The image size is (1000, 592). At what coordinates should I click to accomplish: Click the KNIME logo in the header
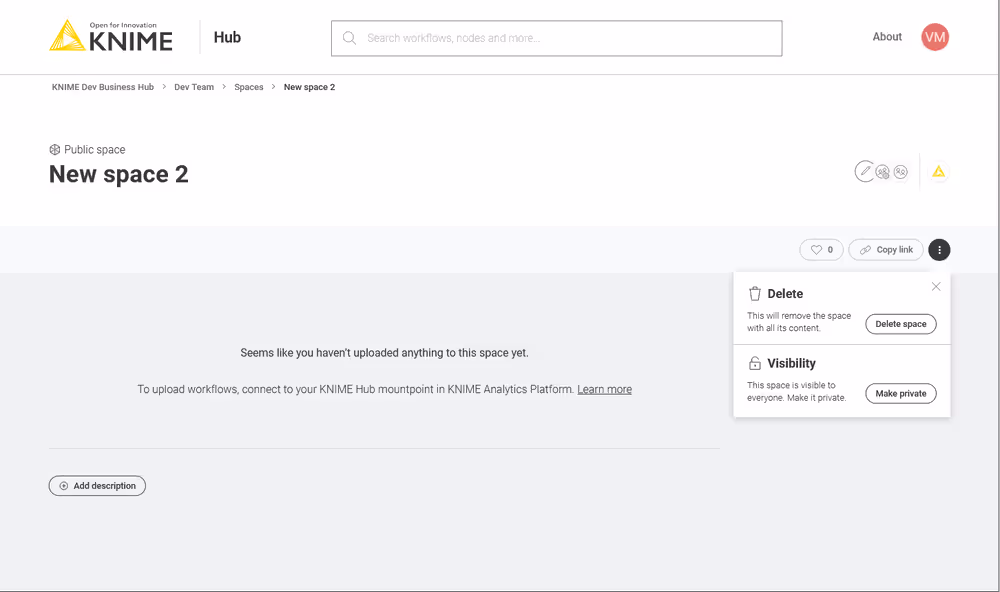tap(110, 36)
